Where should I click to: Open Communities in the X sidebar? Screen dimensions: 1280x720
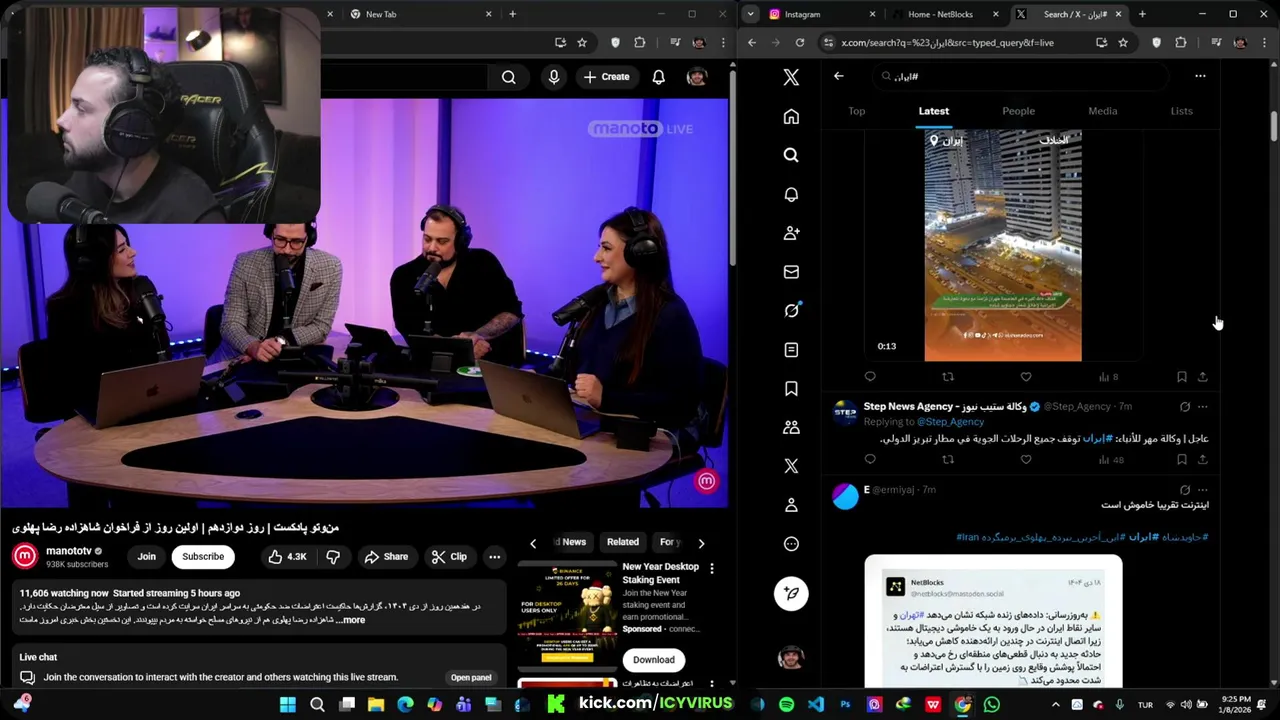click(x=791, y=427)
